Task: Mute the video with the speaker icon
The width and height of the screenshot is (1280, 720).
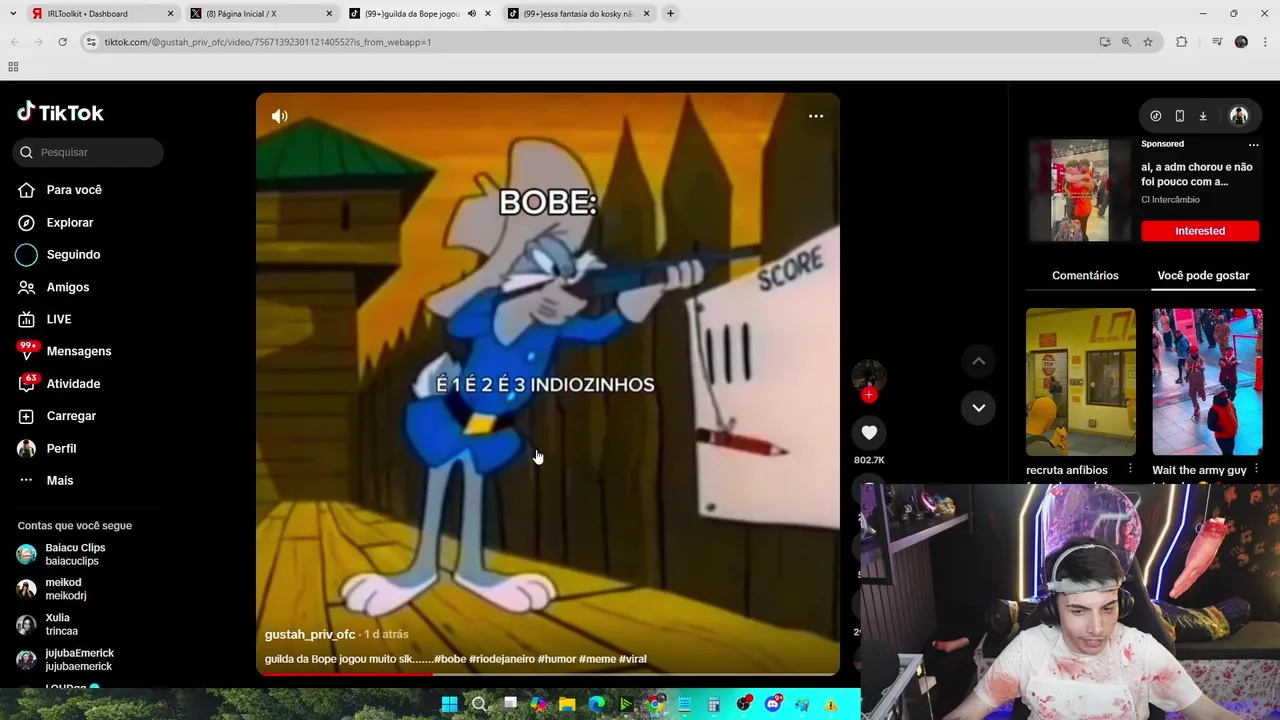Action: (x=280, y=116)
